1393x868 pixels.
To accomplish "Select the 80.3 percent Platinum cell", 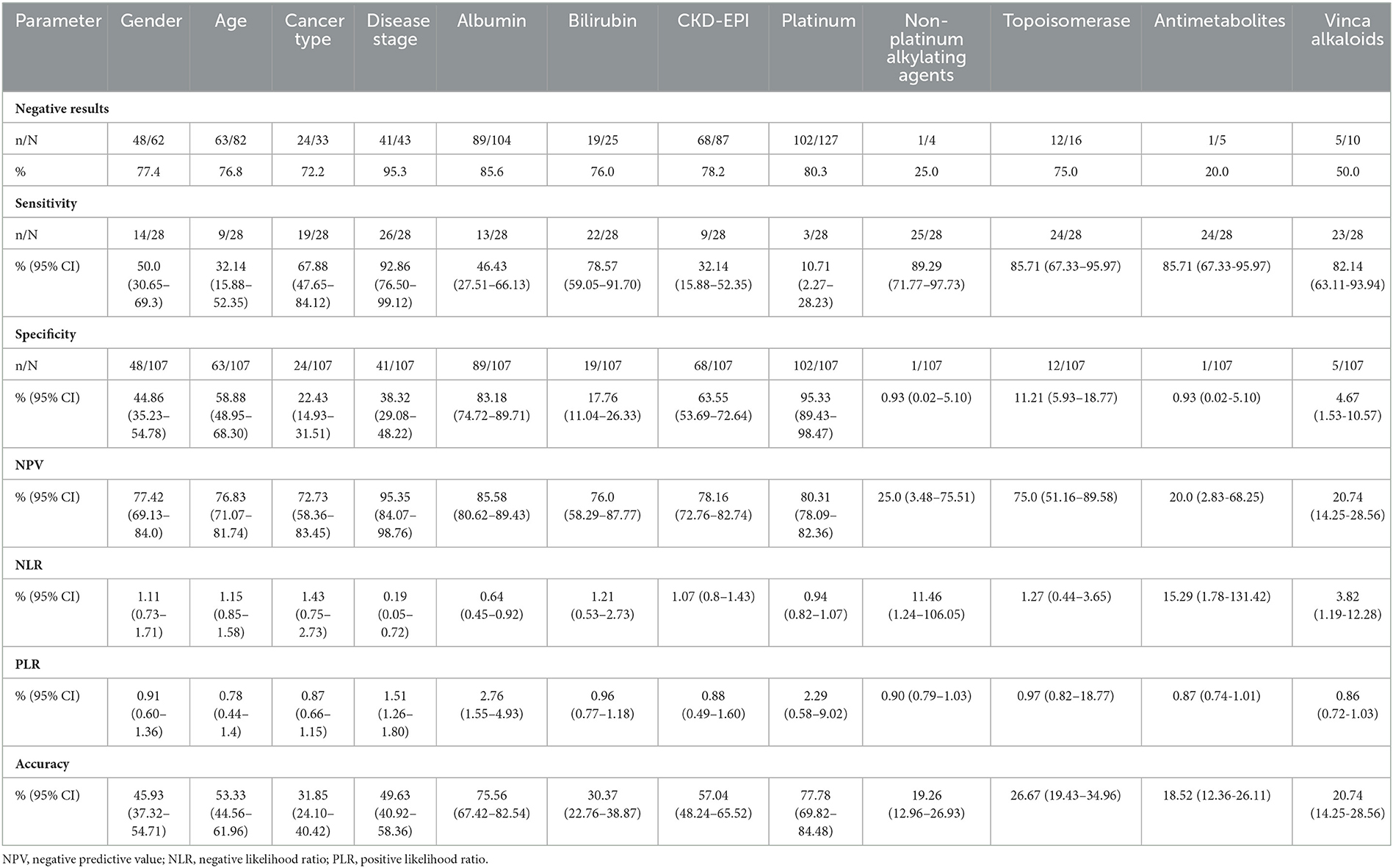I will 816,171.
